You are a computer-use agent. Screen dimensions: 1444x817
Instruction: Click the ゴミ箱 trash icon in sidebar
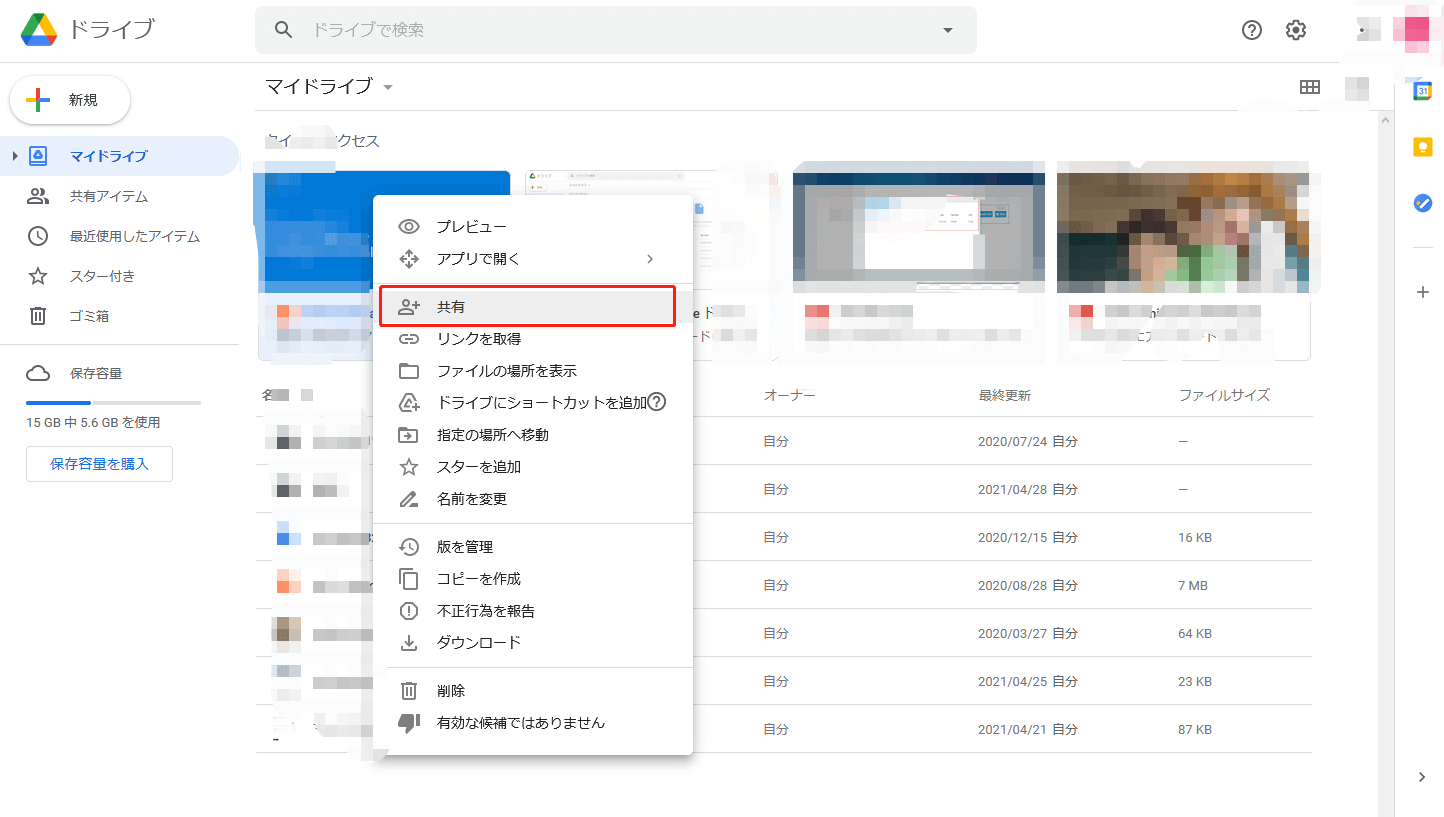point(38,315)
